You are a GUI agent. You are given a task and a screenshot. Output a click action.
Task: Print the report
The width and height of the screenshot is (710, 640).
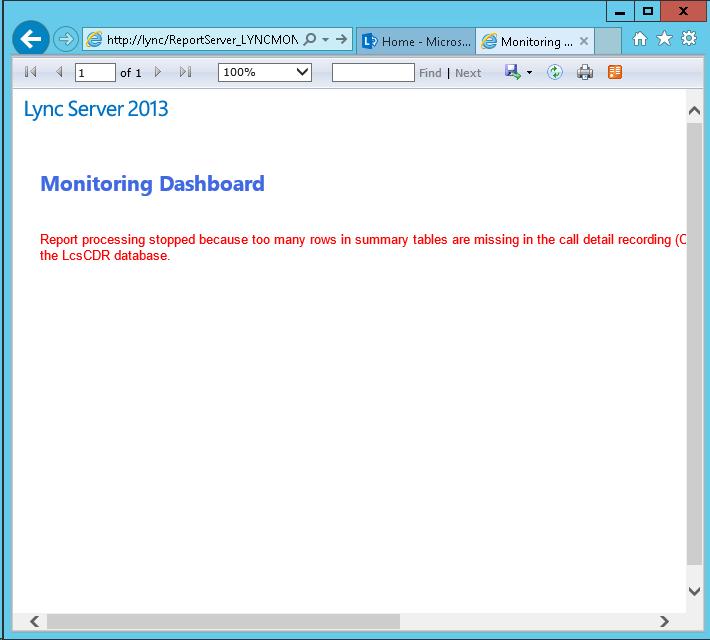tap(585, 72)
